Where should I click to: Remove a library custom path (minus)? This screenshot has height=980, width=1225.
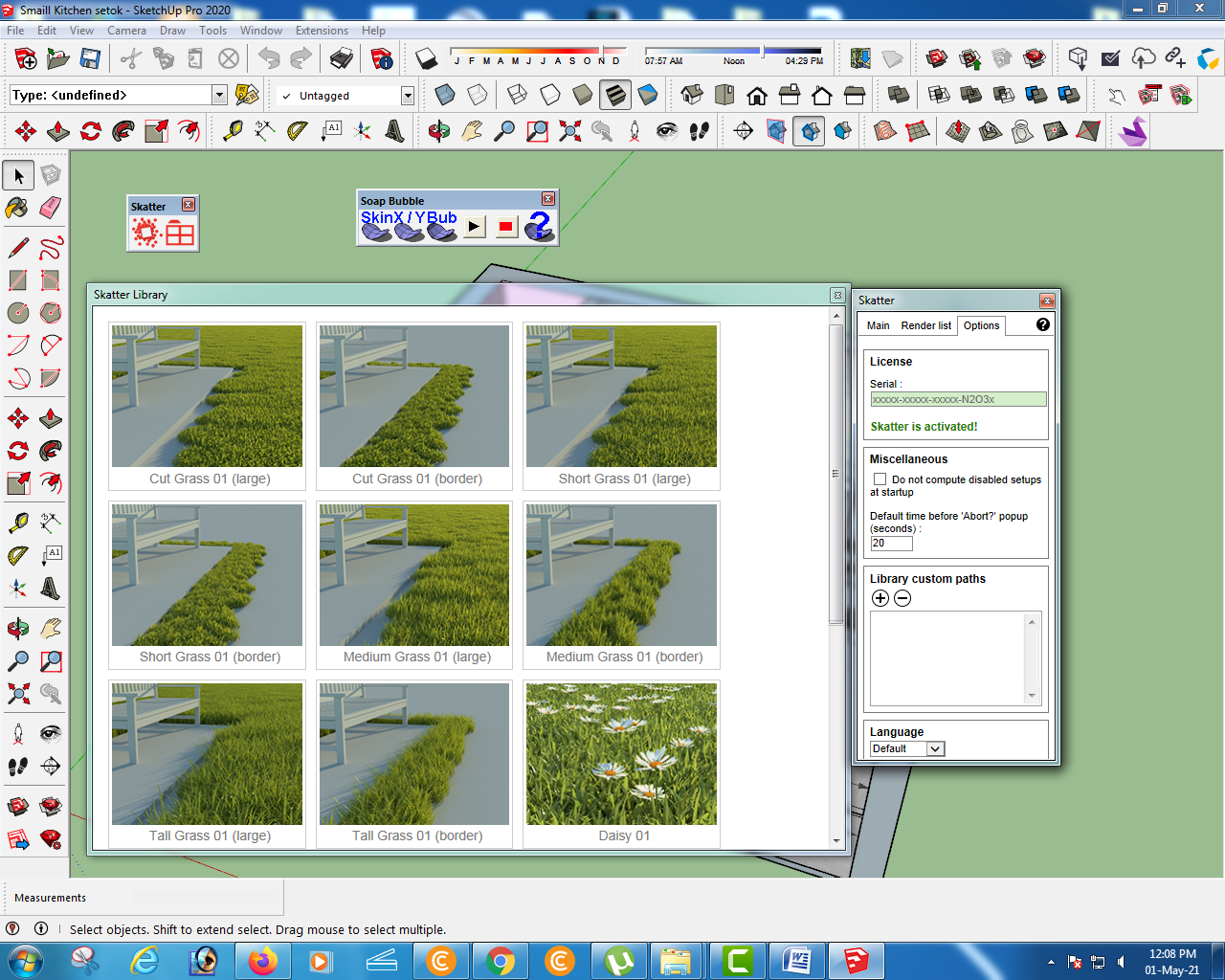(x=902, y=598)
